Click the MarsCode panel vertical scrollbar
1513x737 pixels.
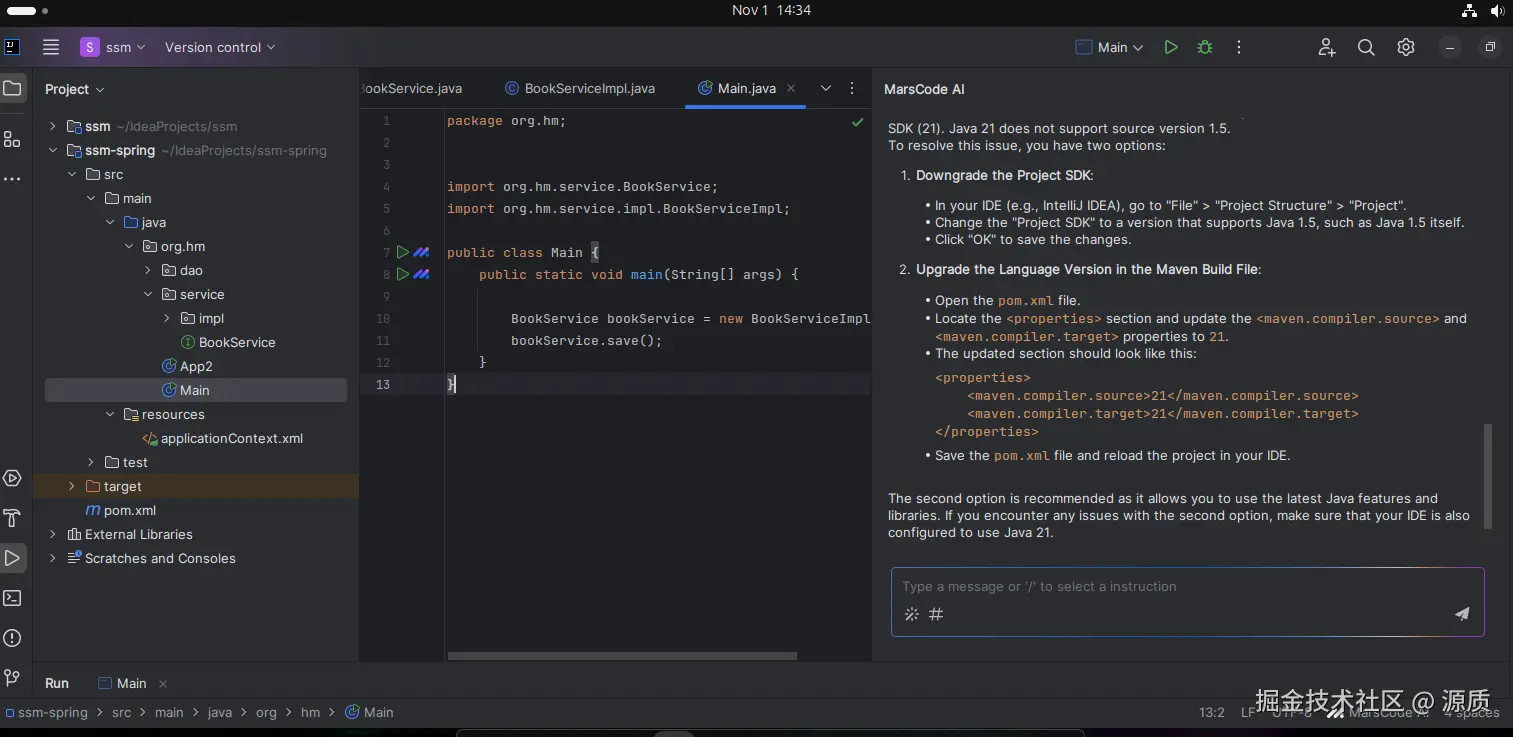(x=1488, y=475)
